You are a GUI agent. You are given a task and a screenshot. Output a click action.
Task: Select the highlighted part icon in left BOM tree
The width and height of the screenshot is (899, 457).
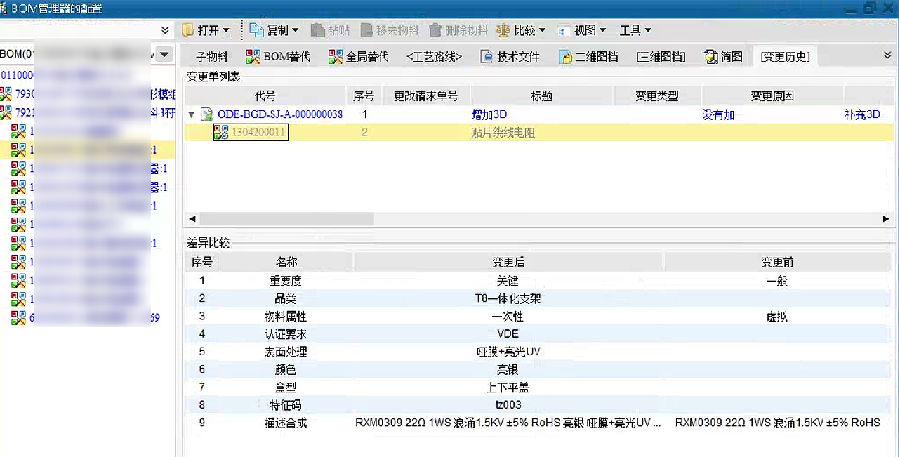pos(18,150)
